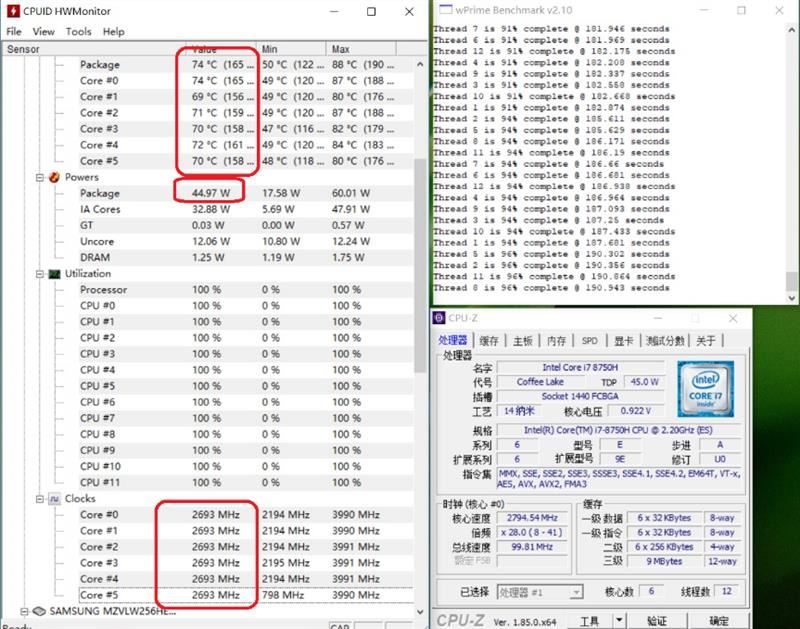Click the Powers section label
The width and height of the screenshot is (800, 629).
point(82,177)
